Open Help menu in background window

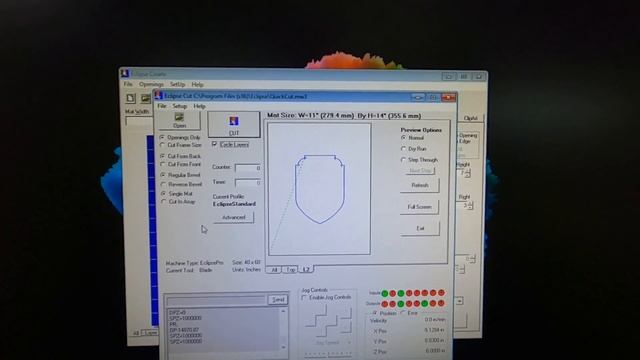click(x=198, y=84)
